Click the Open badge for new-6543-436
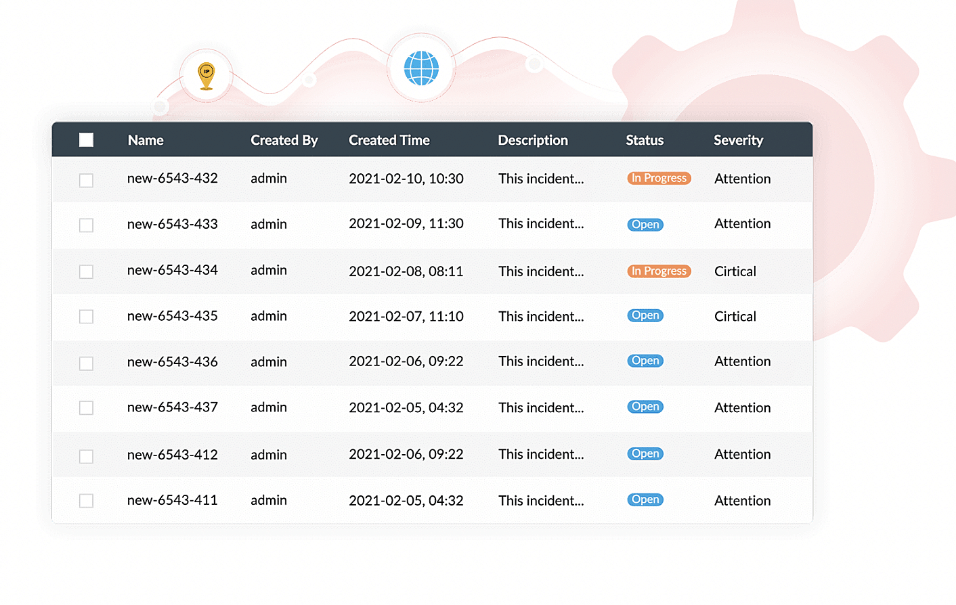Screen dimensions: 956x605 645,360
